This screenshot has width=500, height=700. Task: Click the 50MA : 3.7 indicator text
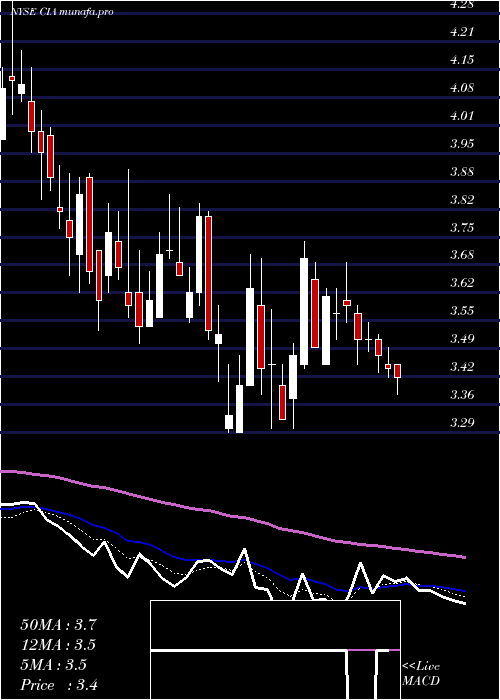(x=58, y=625)
